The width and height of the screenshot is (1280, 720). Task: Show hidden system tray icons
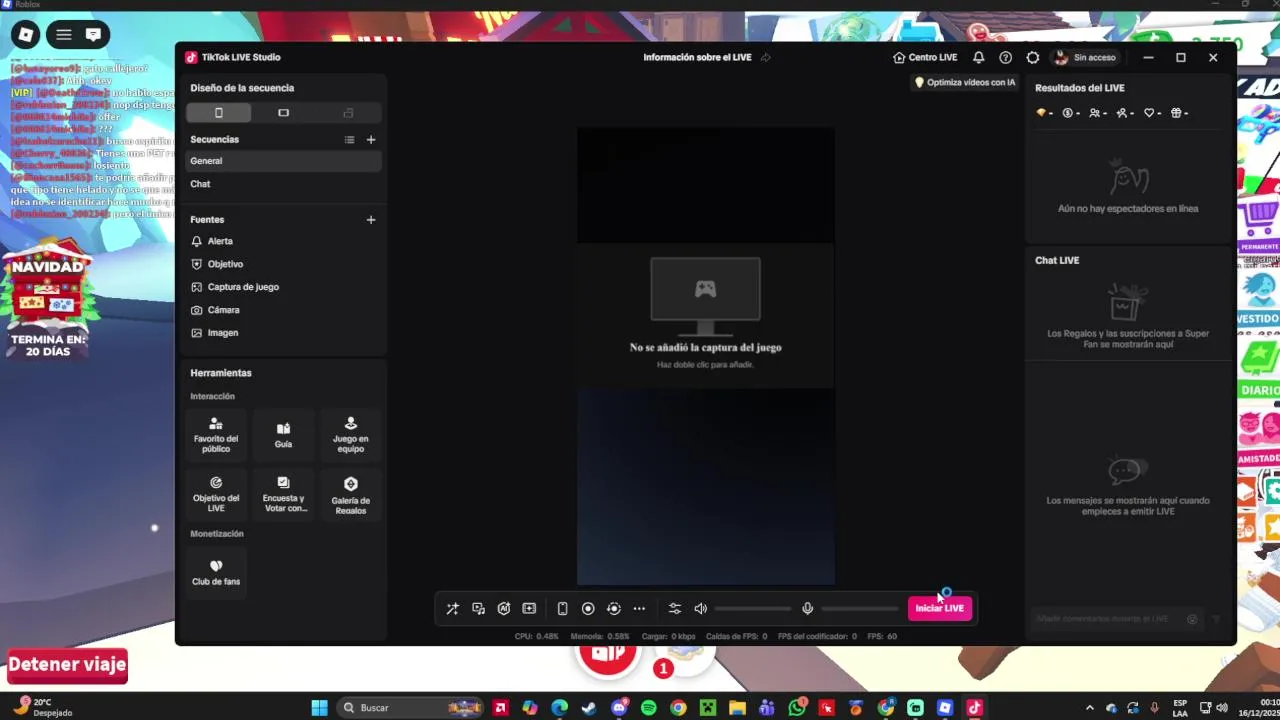1090,708
